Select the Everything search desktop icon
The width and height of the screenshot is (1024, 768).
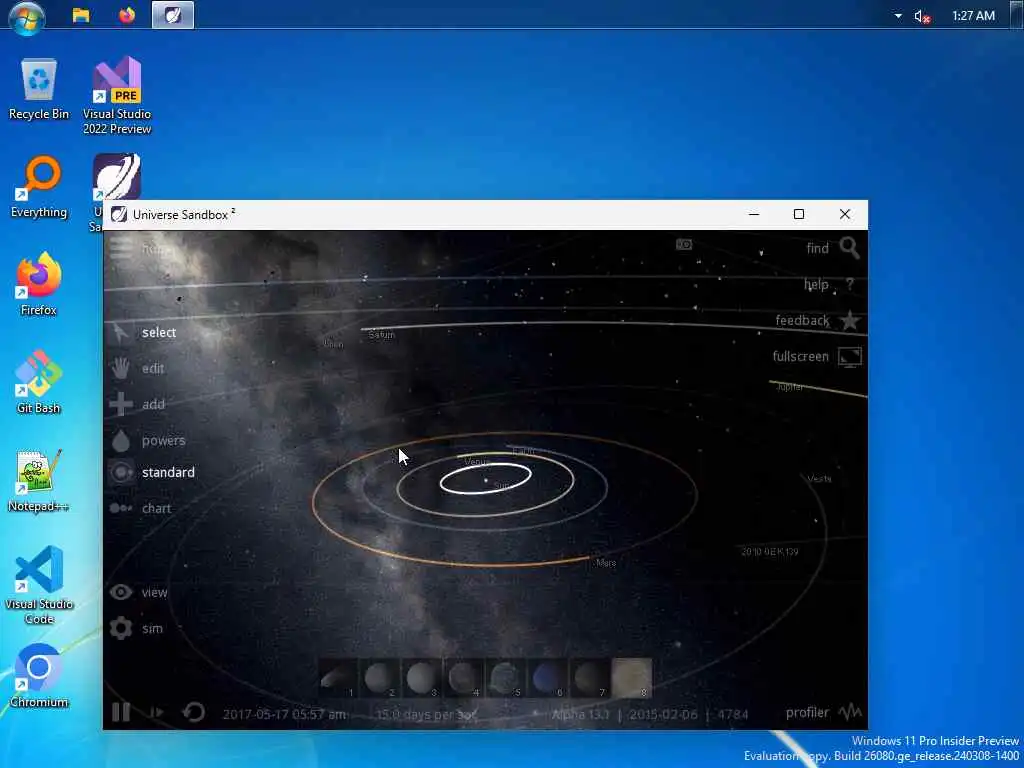39,187
